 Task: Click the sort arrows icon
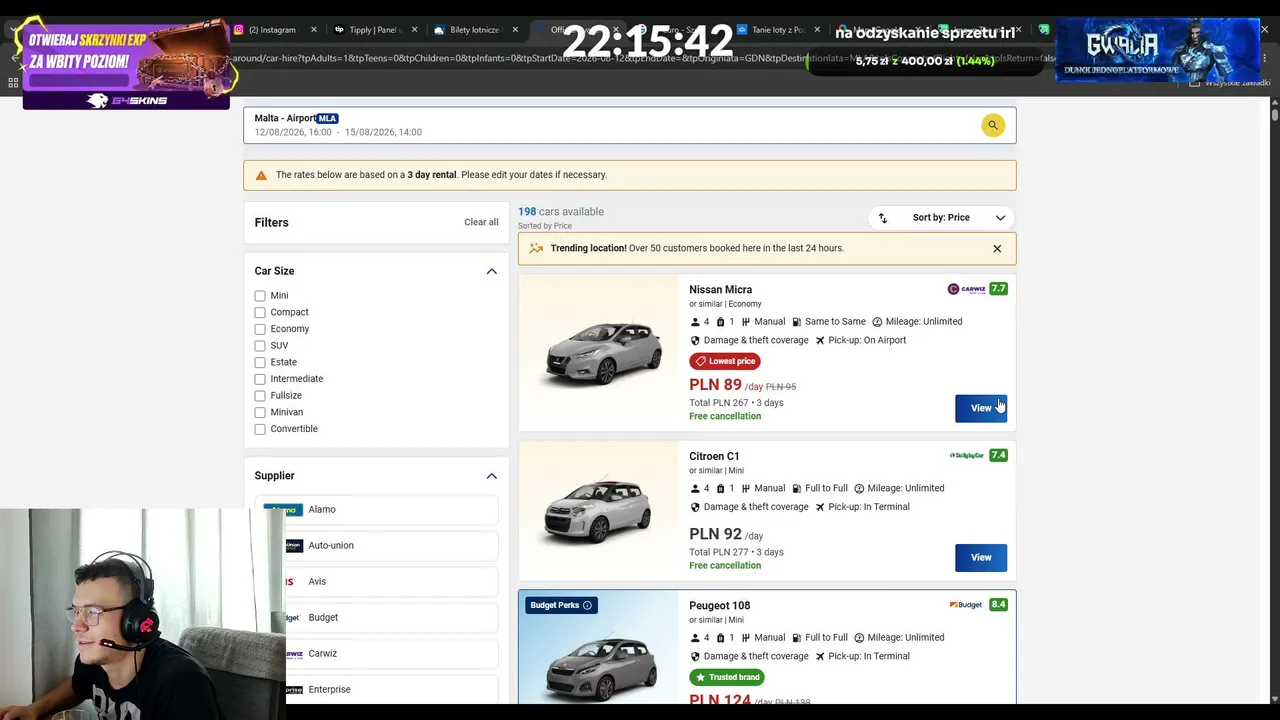click(x=882, y=218)
